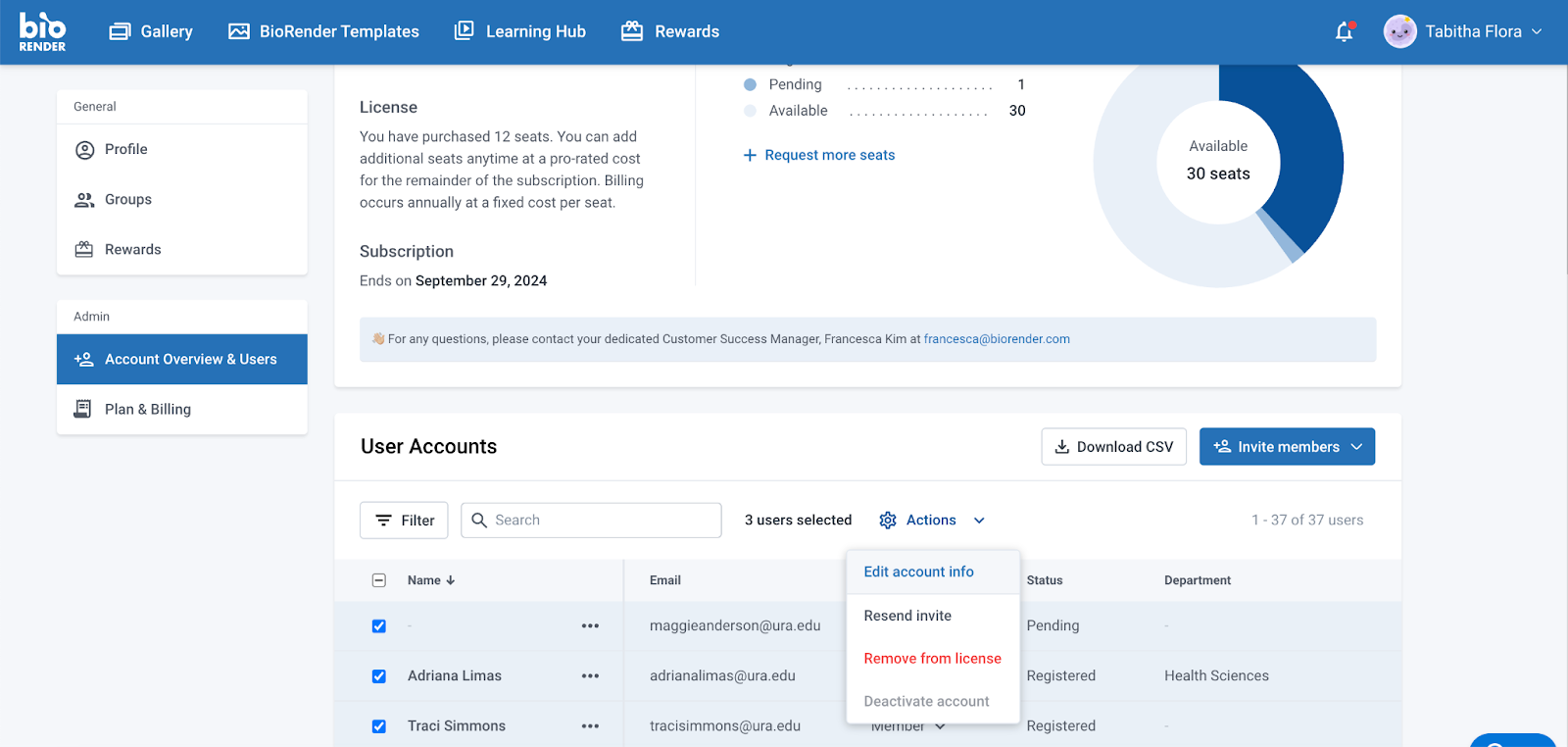Click the search magnifier icon

479,521
